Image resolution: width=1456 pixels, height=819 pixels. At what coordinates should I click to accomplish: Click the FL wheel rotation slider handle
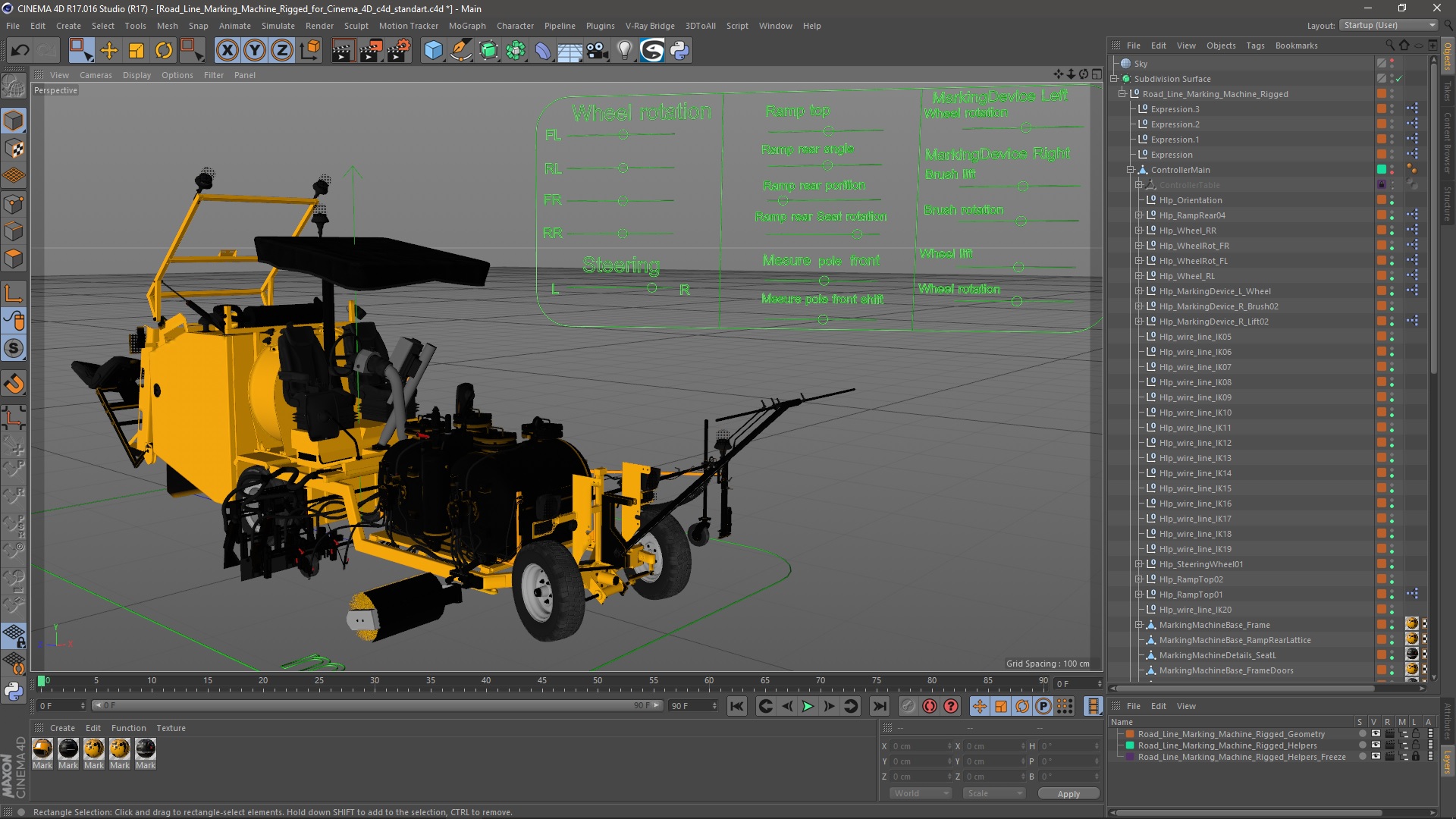tap(623, 134)
